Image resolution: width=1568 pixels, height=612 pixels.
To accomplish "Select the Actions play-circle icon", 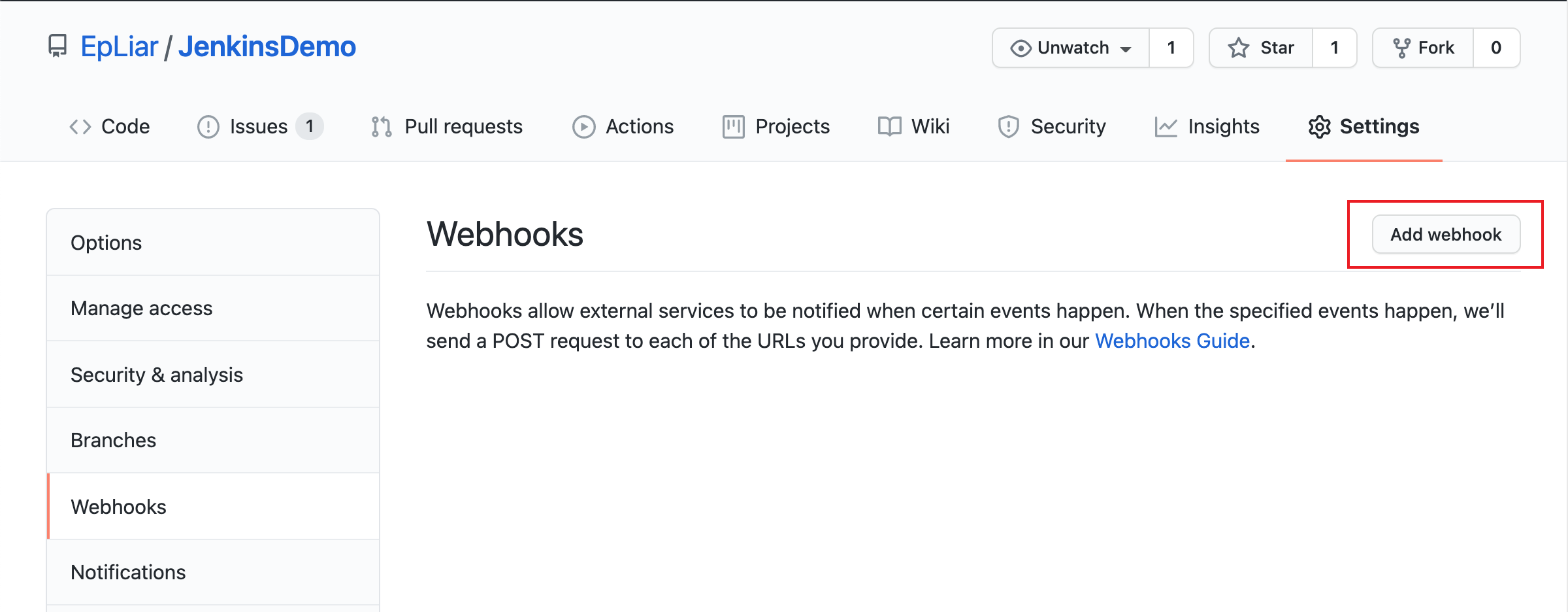I will [583, 126].
